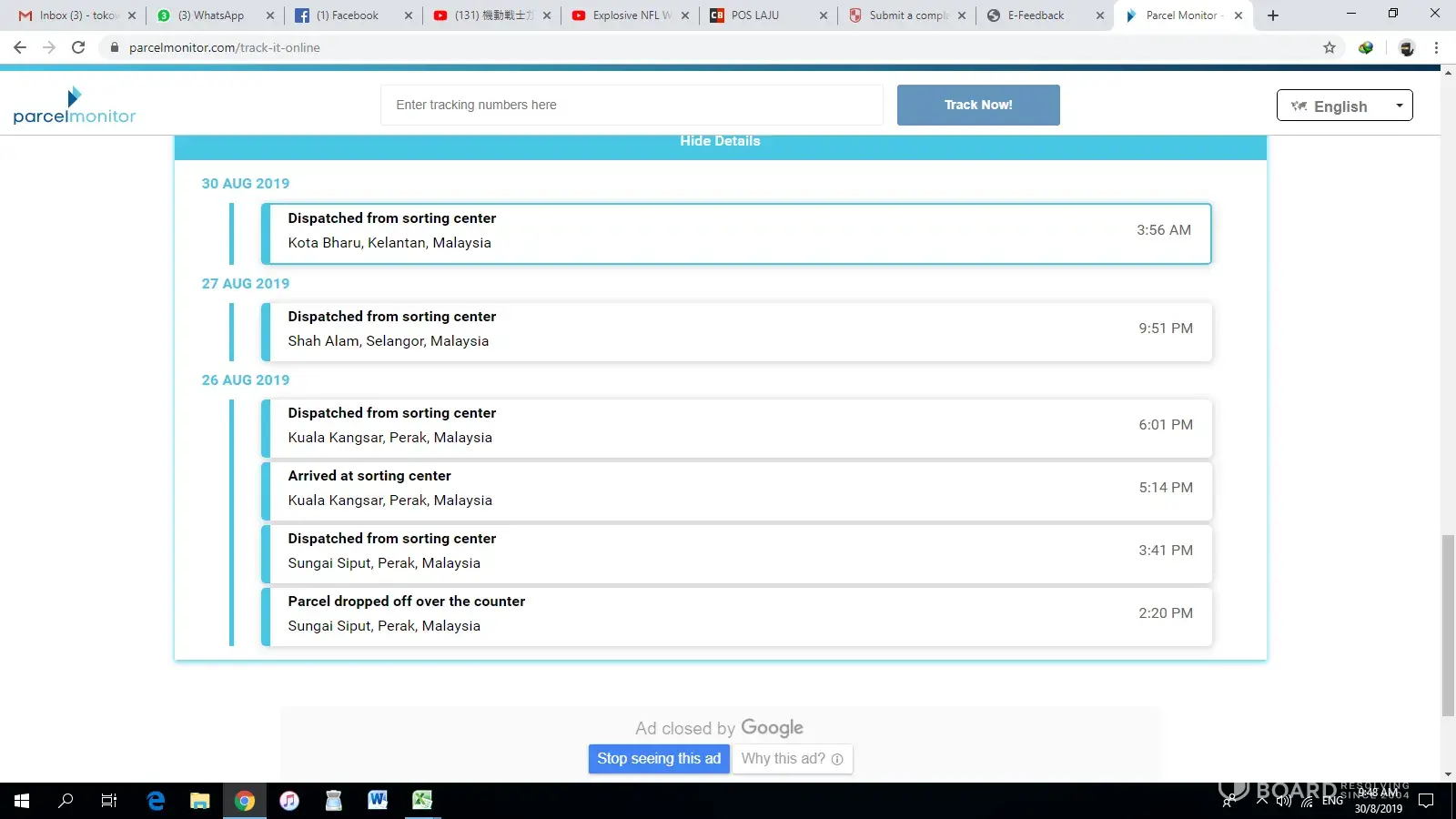
Task: Open iTunes from the taskbar
Action: tap(289, 801)
